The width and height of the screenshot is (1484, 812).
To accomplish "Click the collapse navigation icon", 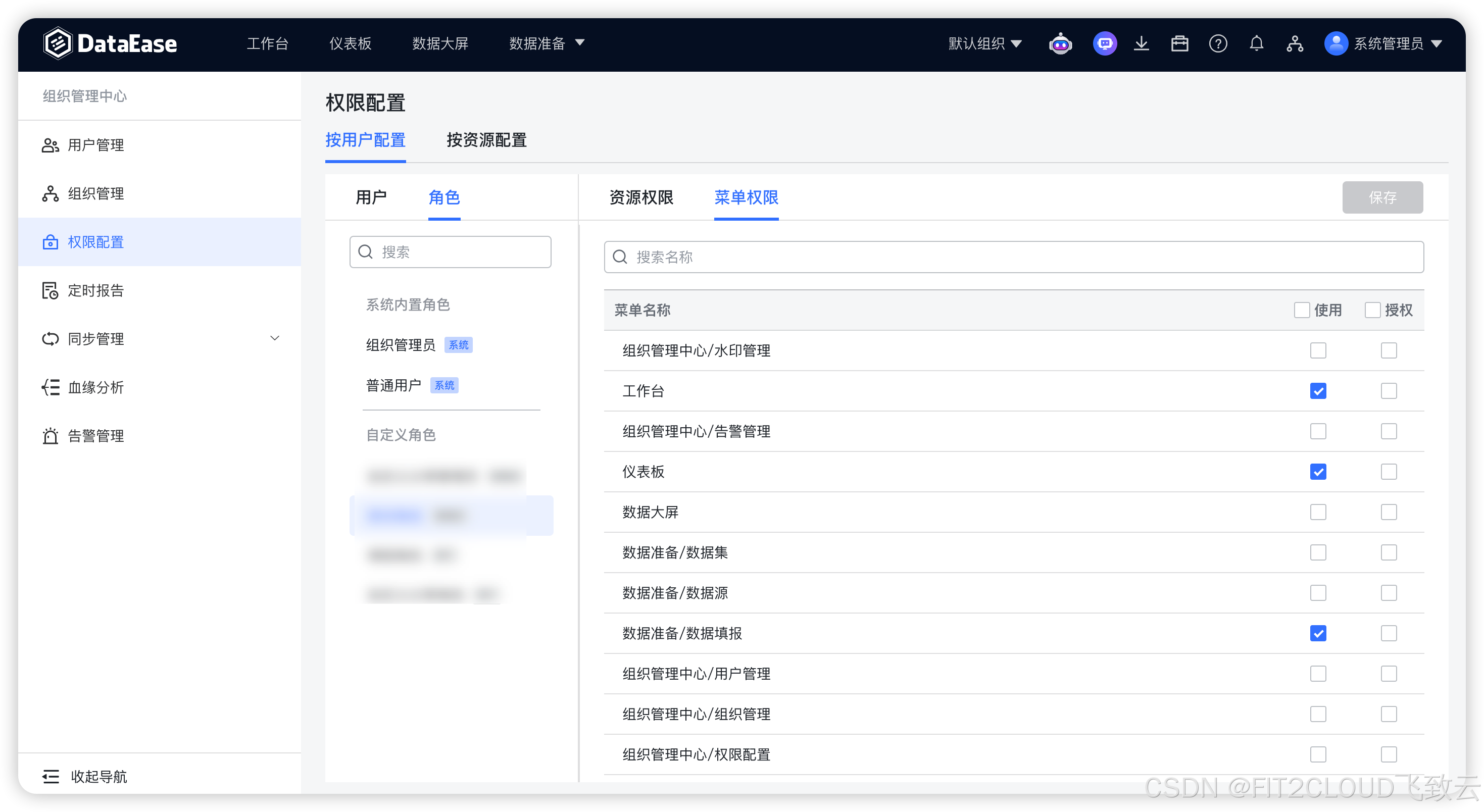I will click(x=51, y=776).
